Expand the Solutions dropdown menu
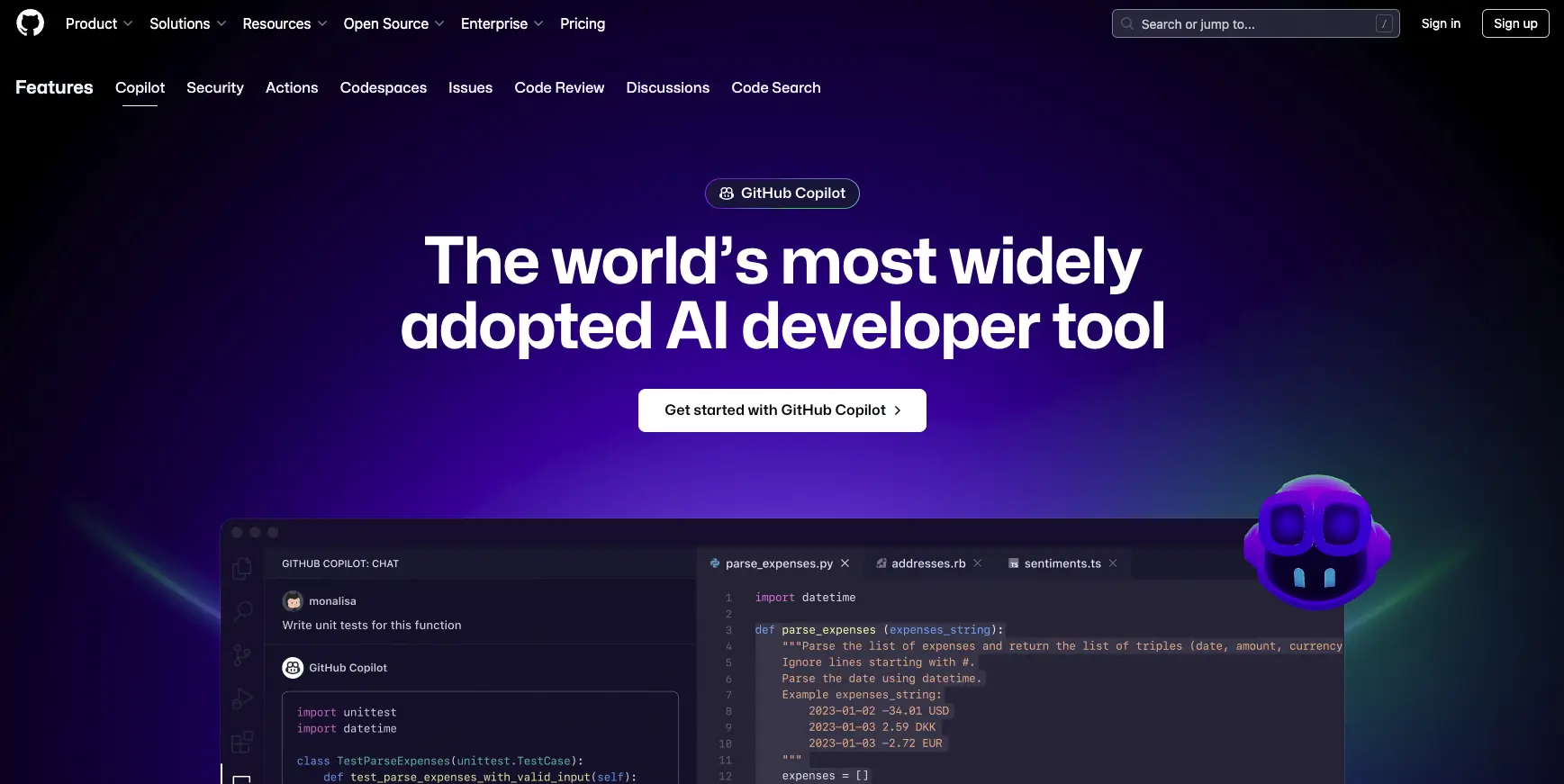 click(187, 23)
